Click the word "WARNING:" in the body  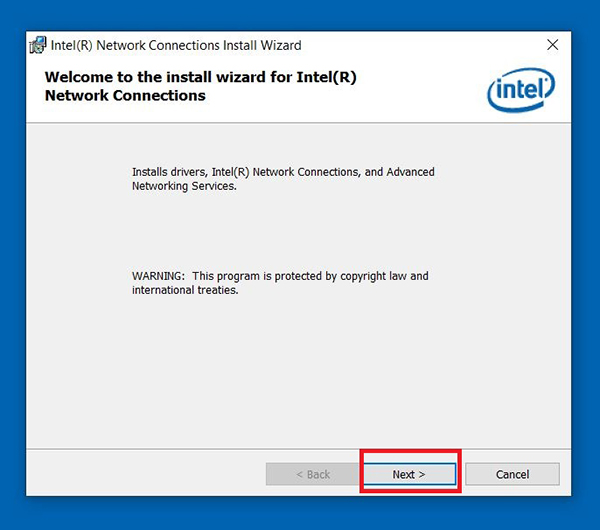click(x=158, y=276)
